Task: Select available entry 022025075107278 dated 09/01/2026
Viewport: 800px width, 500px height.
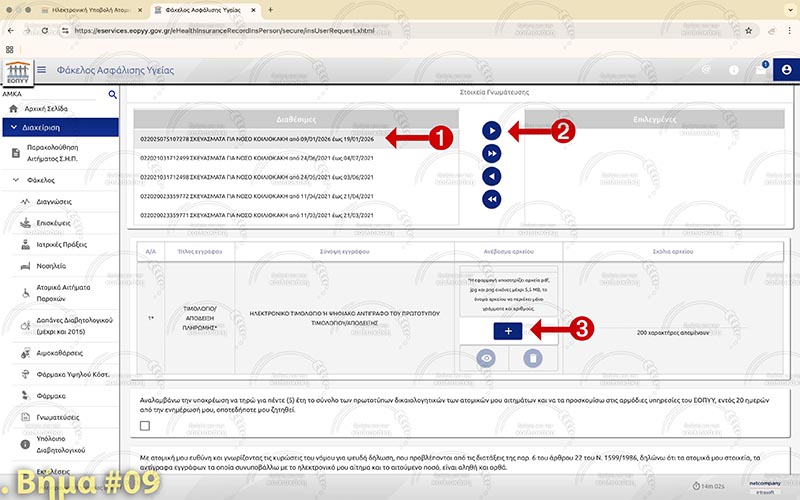Action: coord(254,139)
